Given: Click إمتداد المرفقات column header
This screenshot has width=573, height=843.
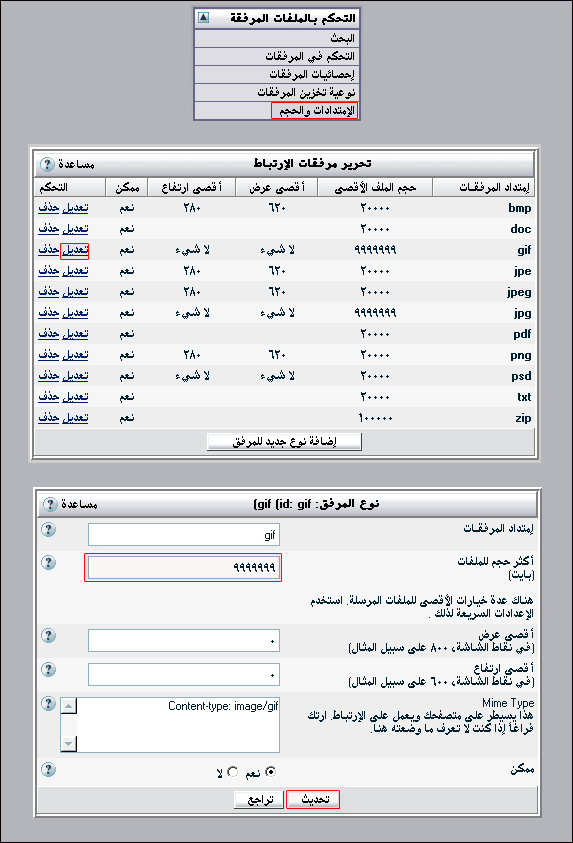Looking at the screenshot, I should point(483,187).
